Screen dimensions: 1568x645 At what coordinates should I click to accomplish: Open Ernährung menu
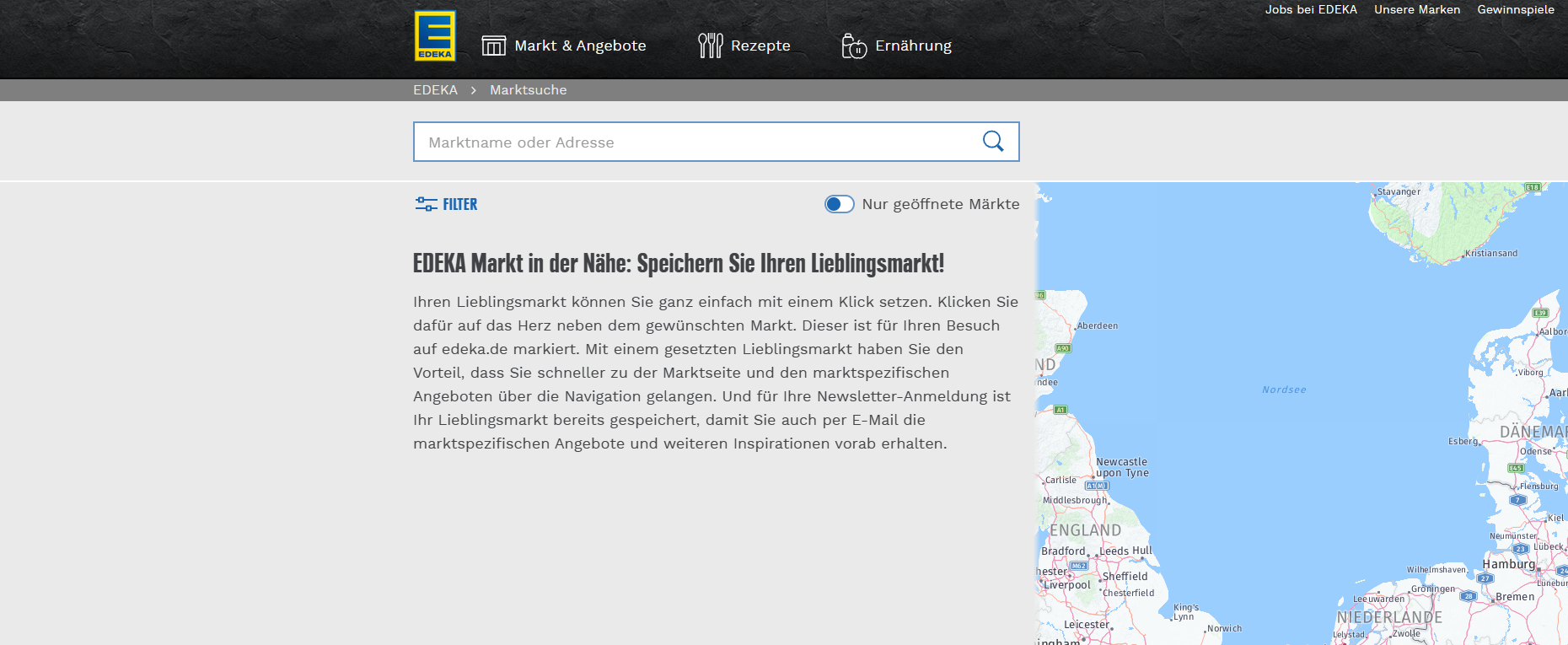tap(897, 46)
